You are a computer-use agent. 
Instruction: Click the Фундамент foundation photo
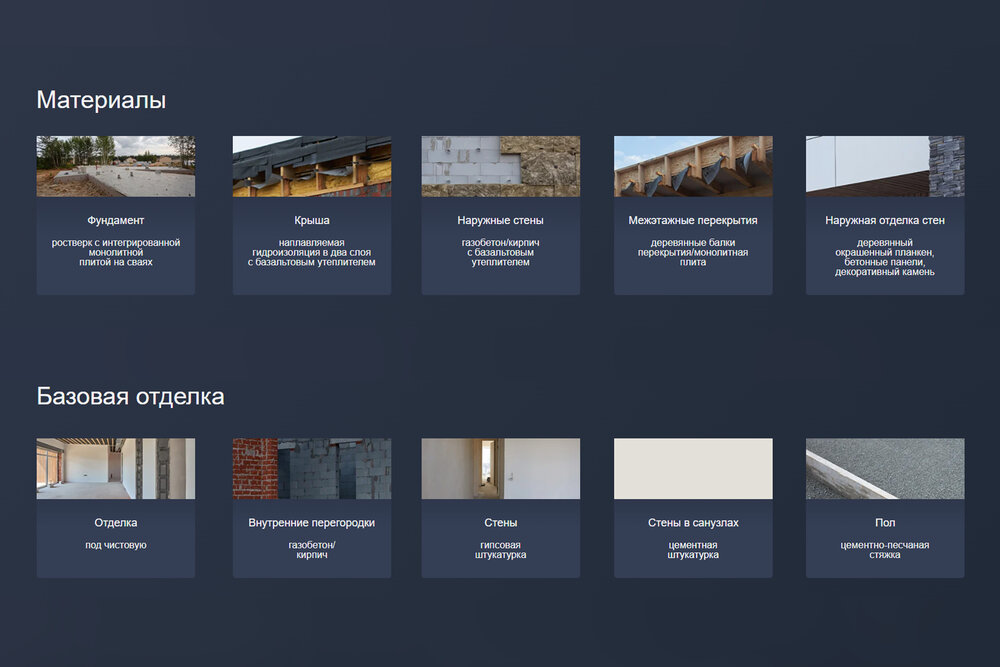pyautogui.click(x=115, y=166)
